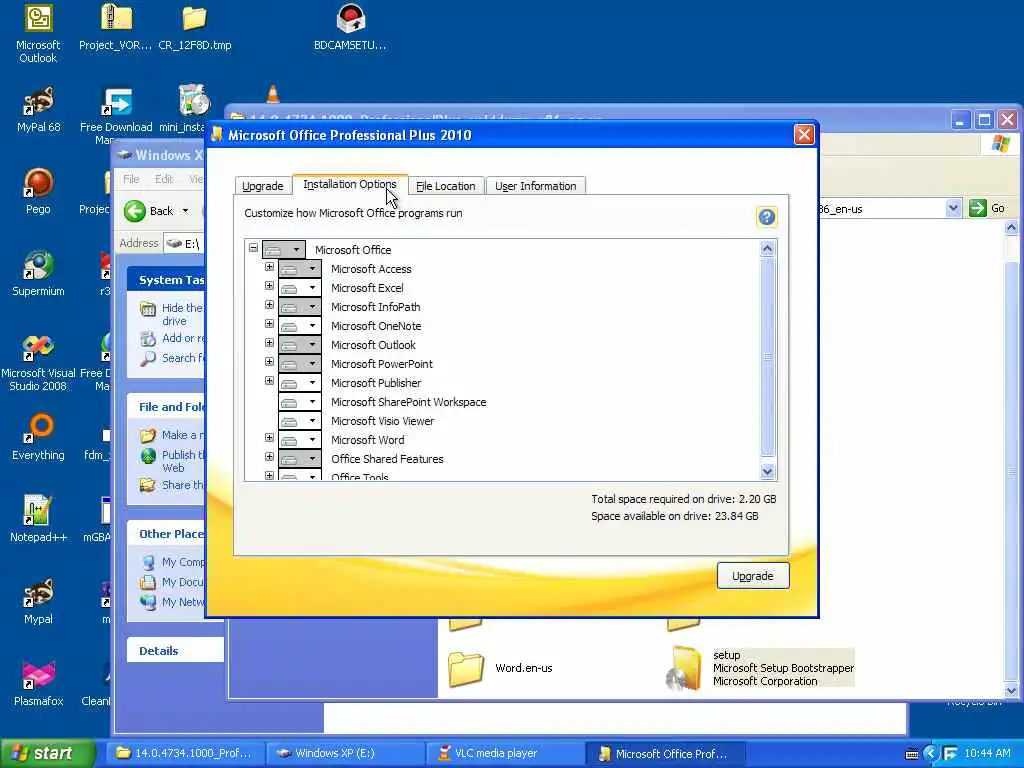This screenshot has width=1024, height=768.
Task: Click the System Tasks panel header
Action: 166,280
